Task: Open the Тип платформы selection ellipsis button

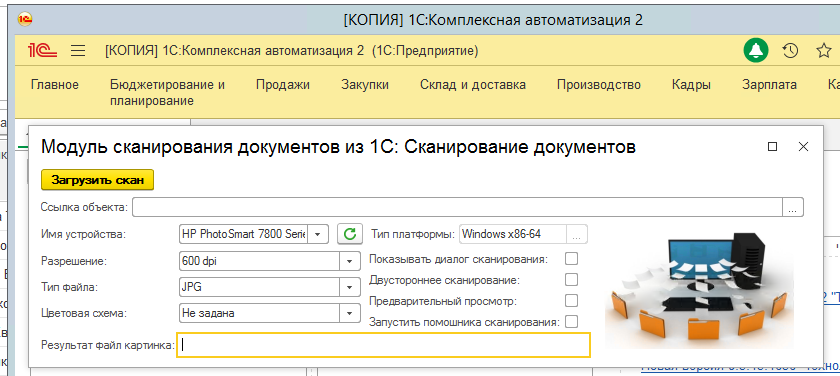Action: coord(577,234)
